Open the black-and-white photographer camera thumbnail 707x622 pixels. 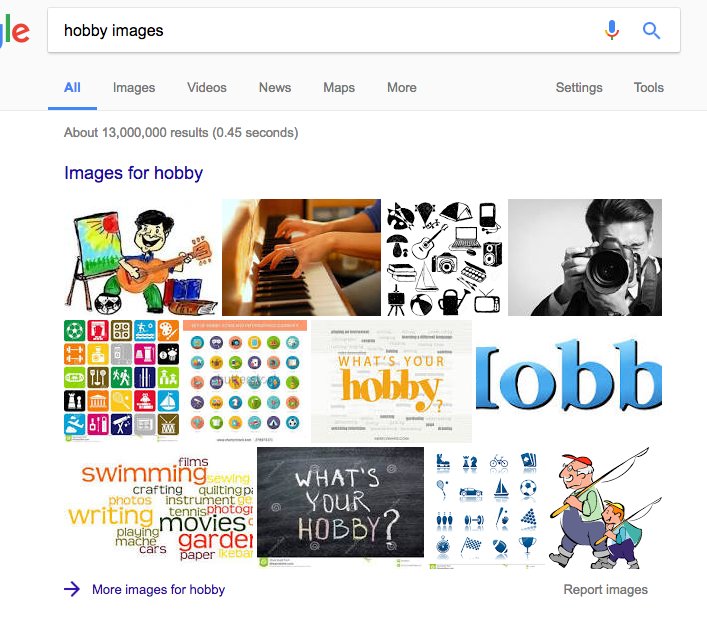(x=585, y=257)
